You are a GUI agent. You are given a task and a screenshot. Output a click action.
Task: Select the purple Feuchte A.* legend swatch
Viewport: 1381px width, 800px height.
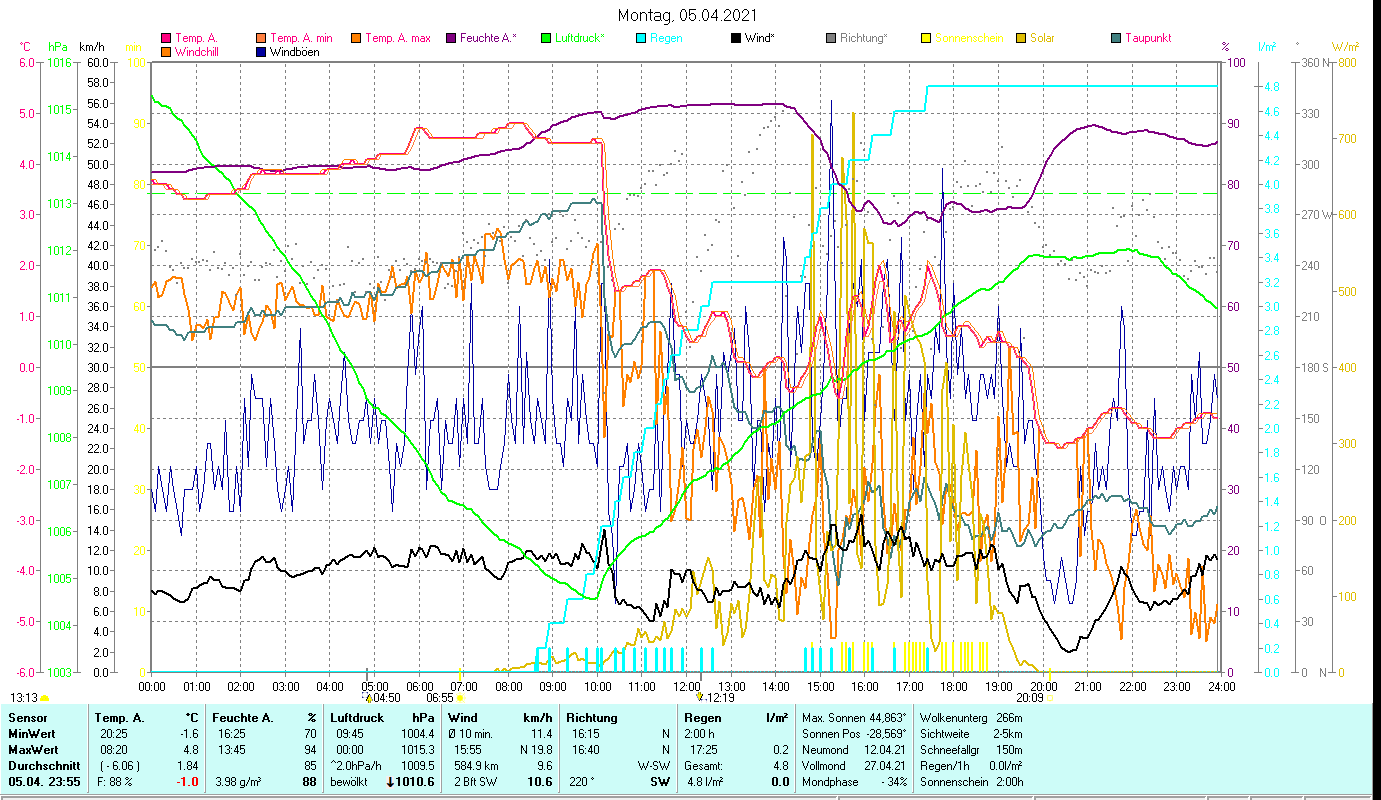451,39
